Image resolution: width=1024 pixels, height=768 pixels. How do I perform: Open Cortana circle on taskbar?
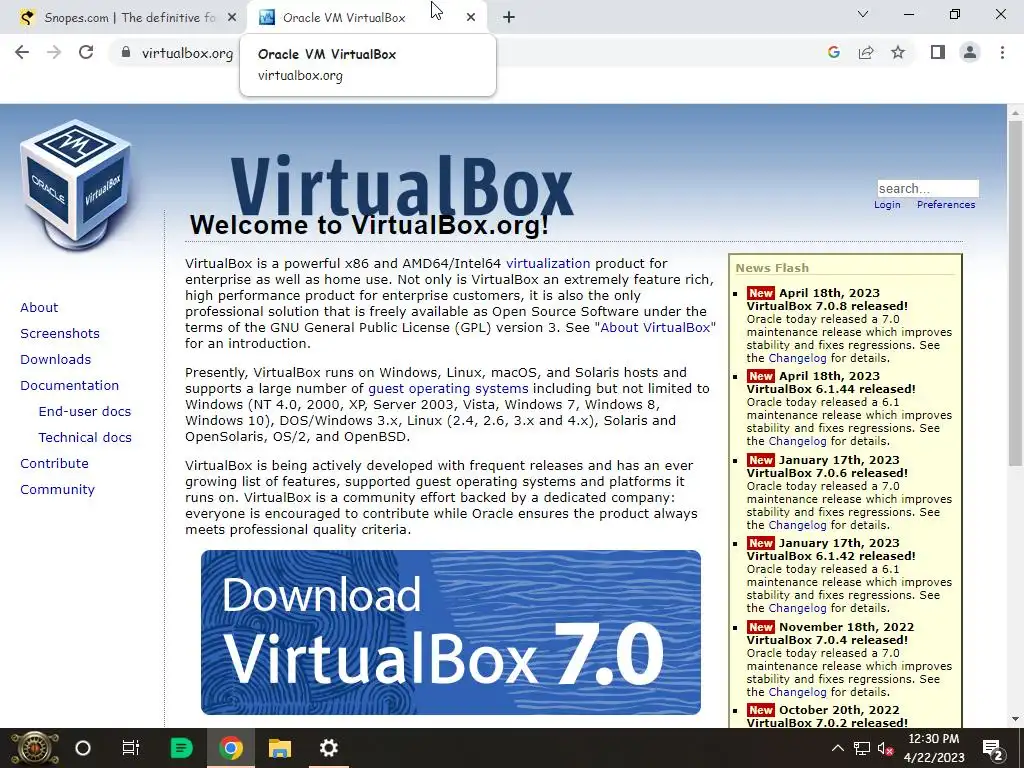tap(83, 748)
